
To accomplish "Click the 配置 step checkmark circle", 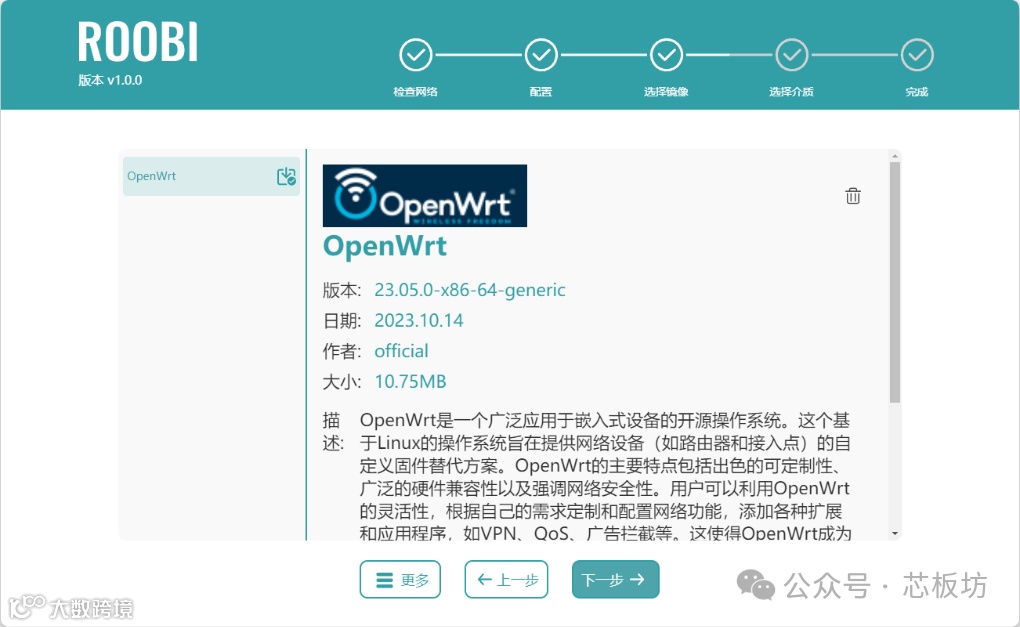I will tap(541, 55).
